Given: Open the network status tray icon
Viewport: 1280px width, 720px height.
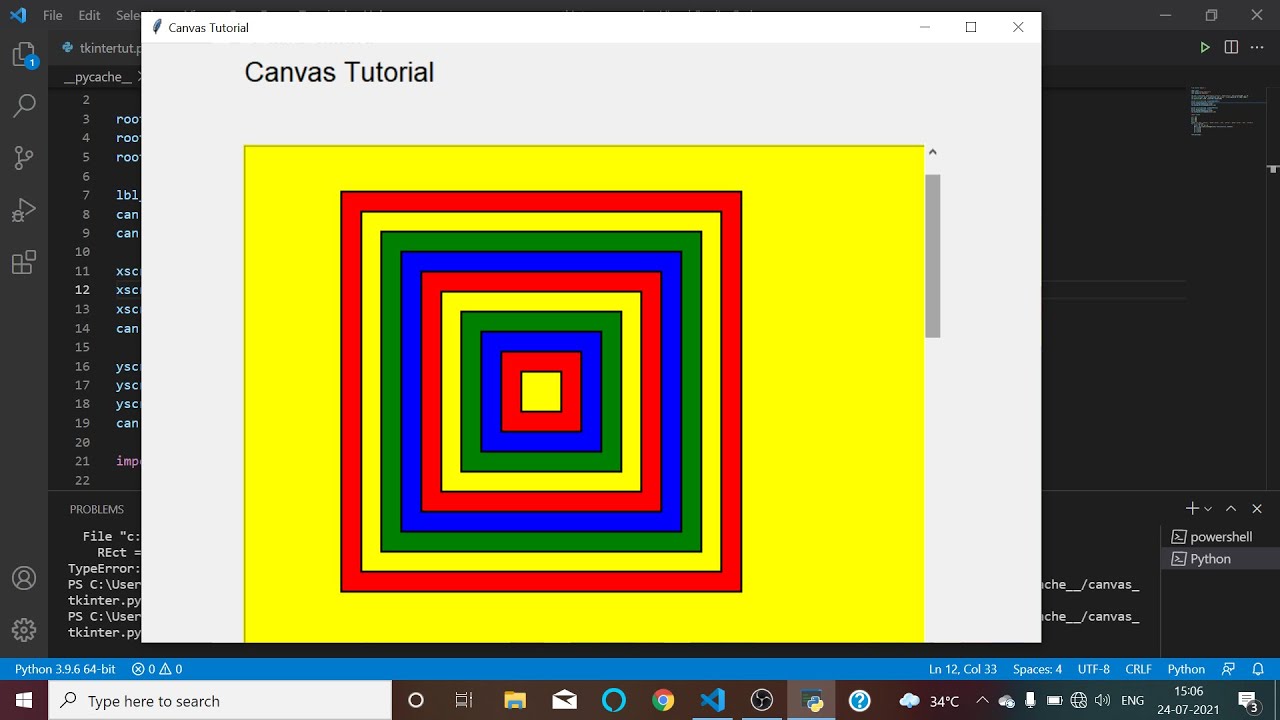Looking at the screenshot, I should coord(1078,700).
